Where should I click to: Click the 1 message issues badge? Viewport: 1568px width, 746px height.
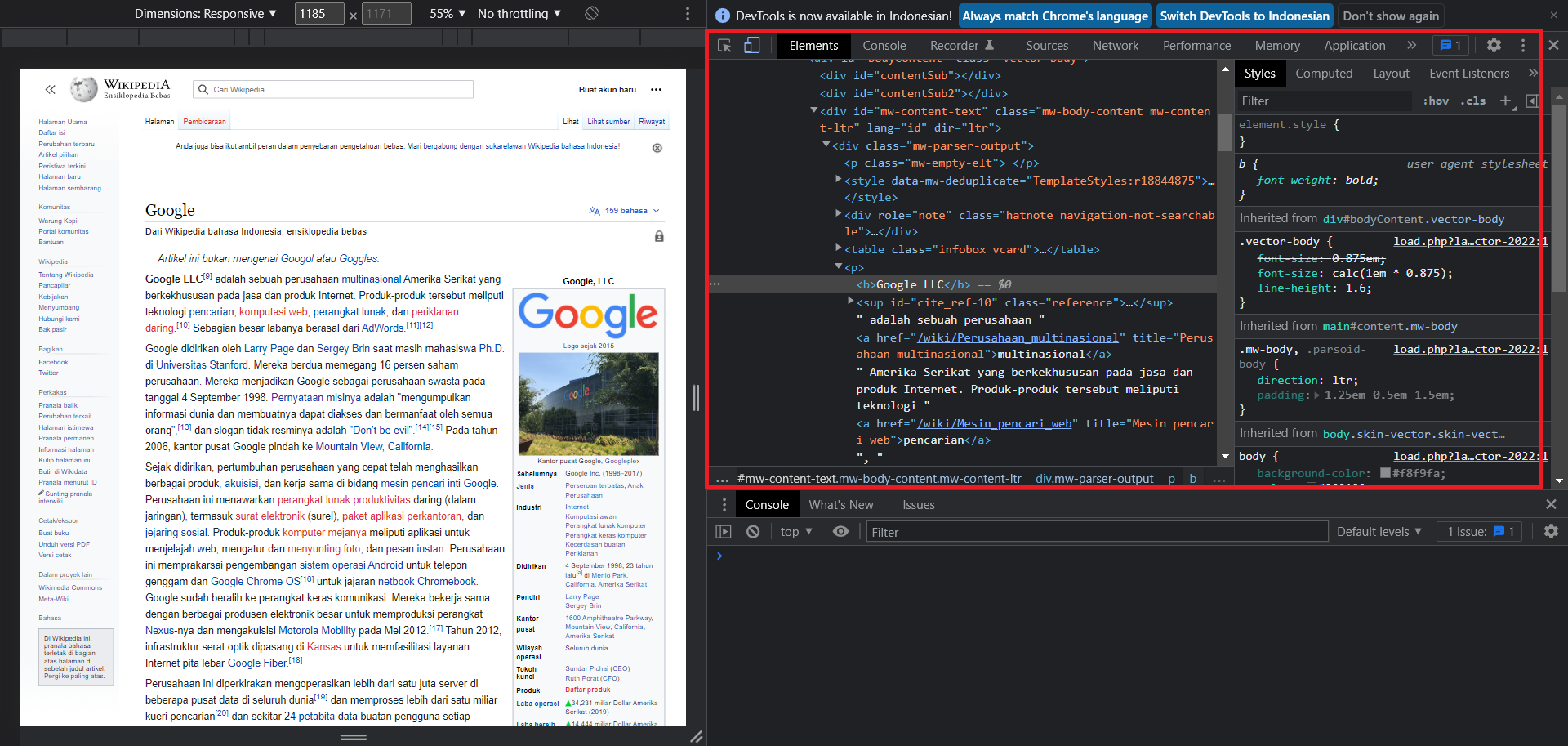tap(1450, 46)
